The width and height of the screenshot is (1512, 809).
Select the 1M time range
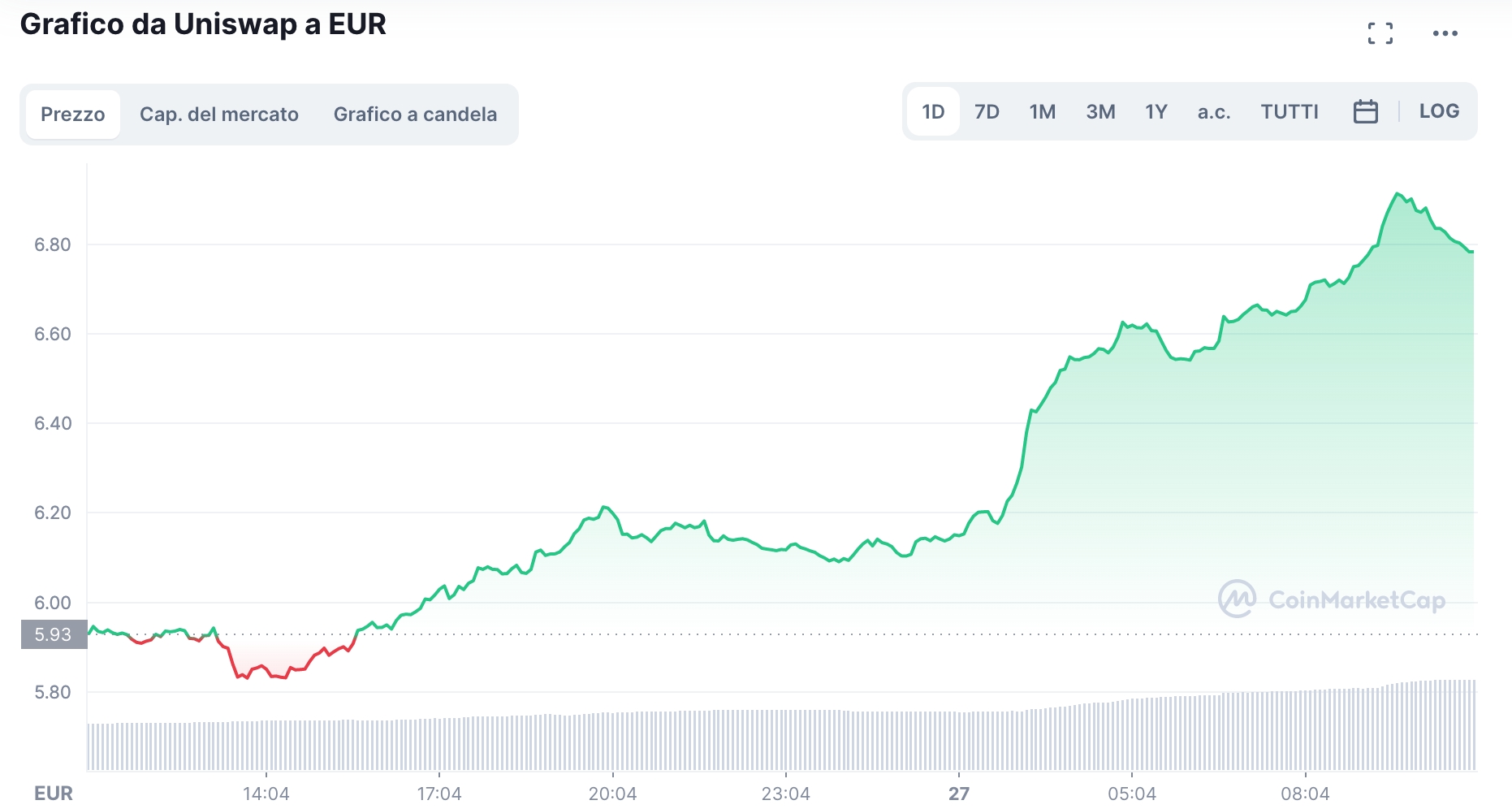point(1043,111)
